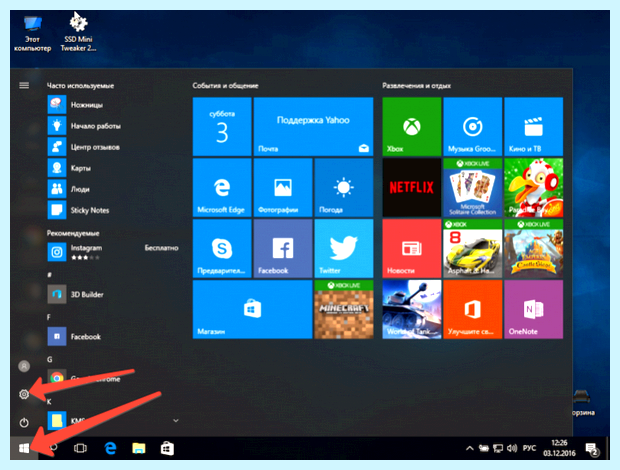Open the Twitter tile
The image size is (620, 470).
[344, 248]
